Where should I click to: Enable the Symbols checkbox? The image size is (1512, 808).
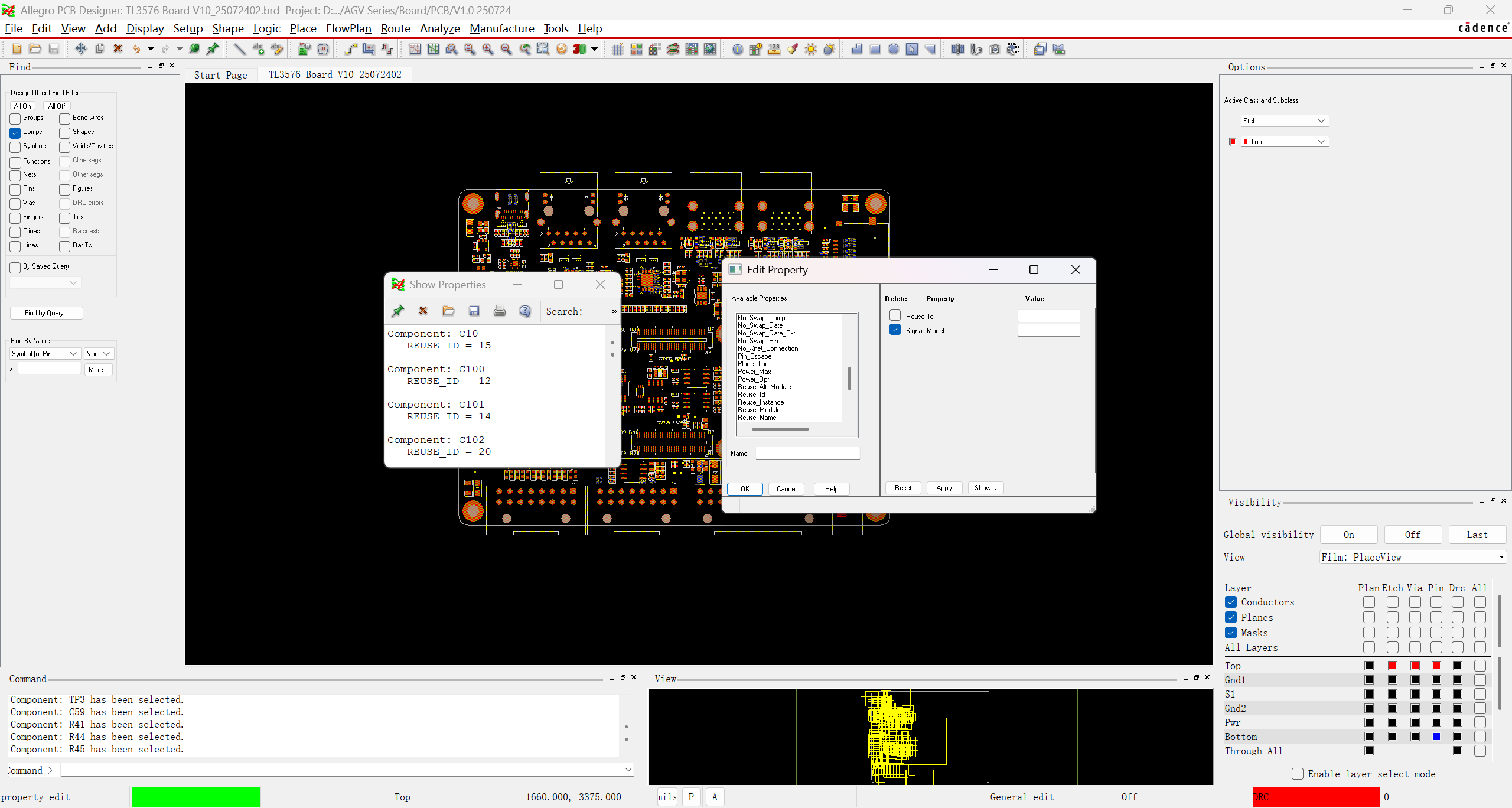click(x=15, y=147)
